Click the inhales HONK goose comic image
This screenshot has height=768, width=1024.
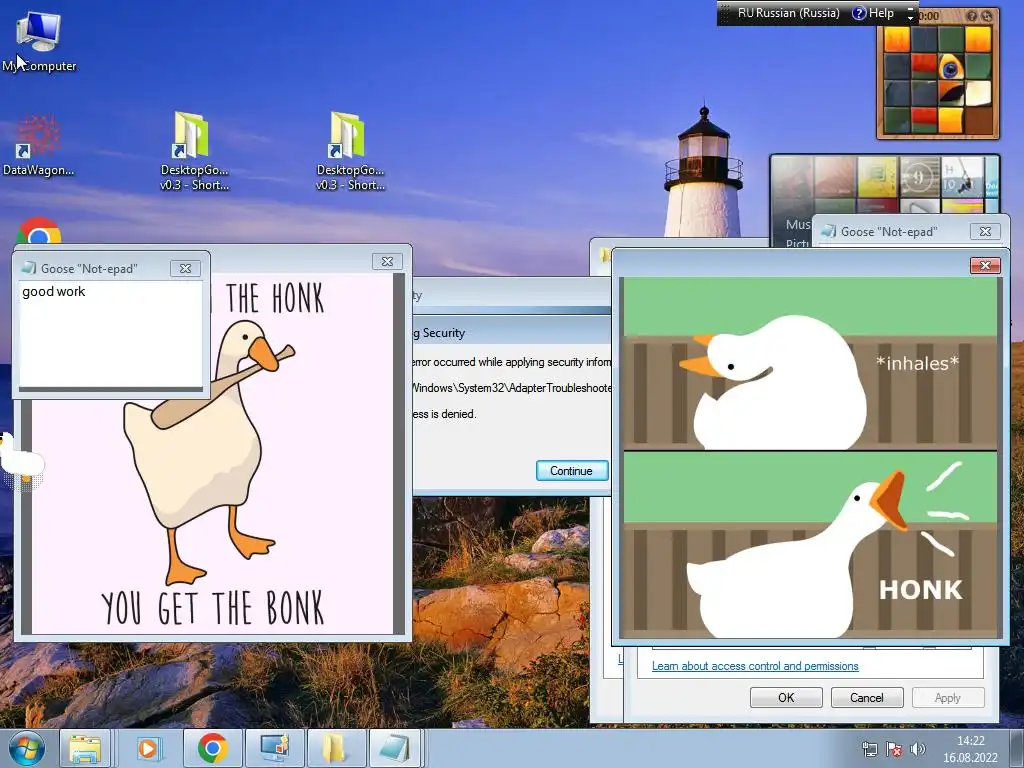tap(810, 457)
